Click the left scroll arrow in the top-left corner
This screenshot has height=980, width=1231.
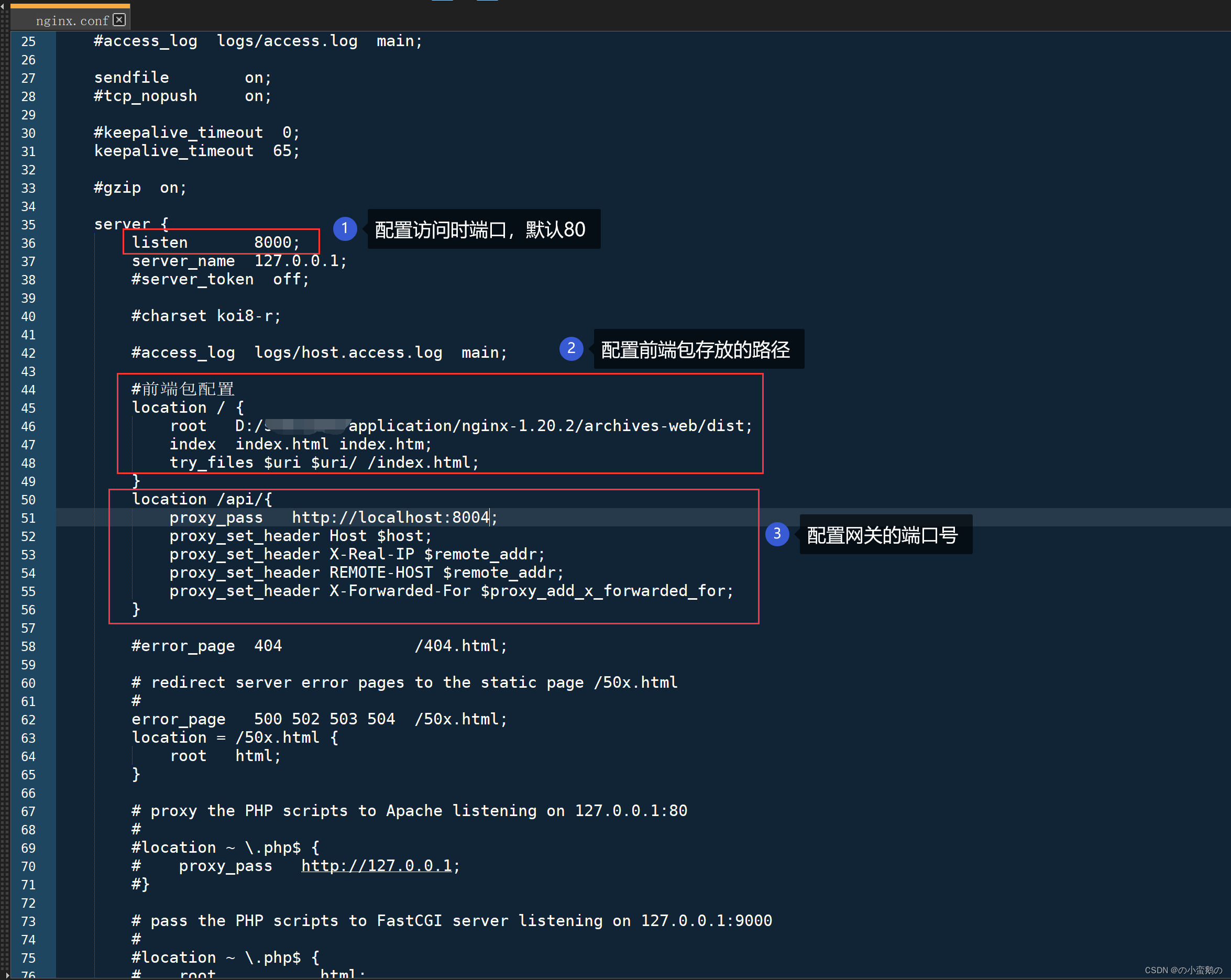point(3,6)
